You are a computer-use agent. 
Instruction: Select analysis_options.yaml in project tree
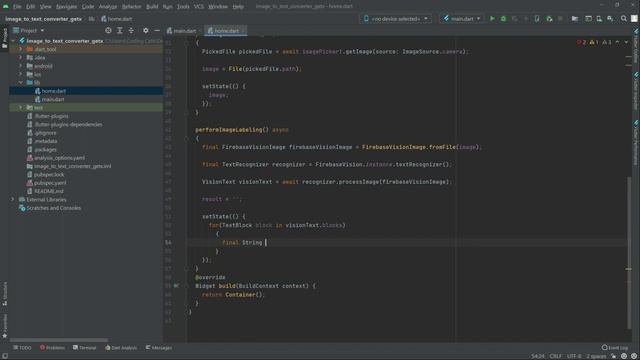point(60,158)
